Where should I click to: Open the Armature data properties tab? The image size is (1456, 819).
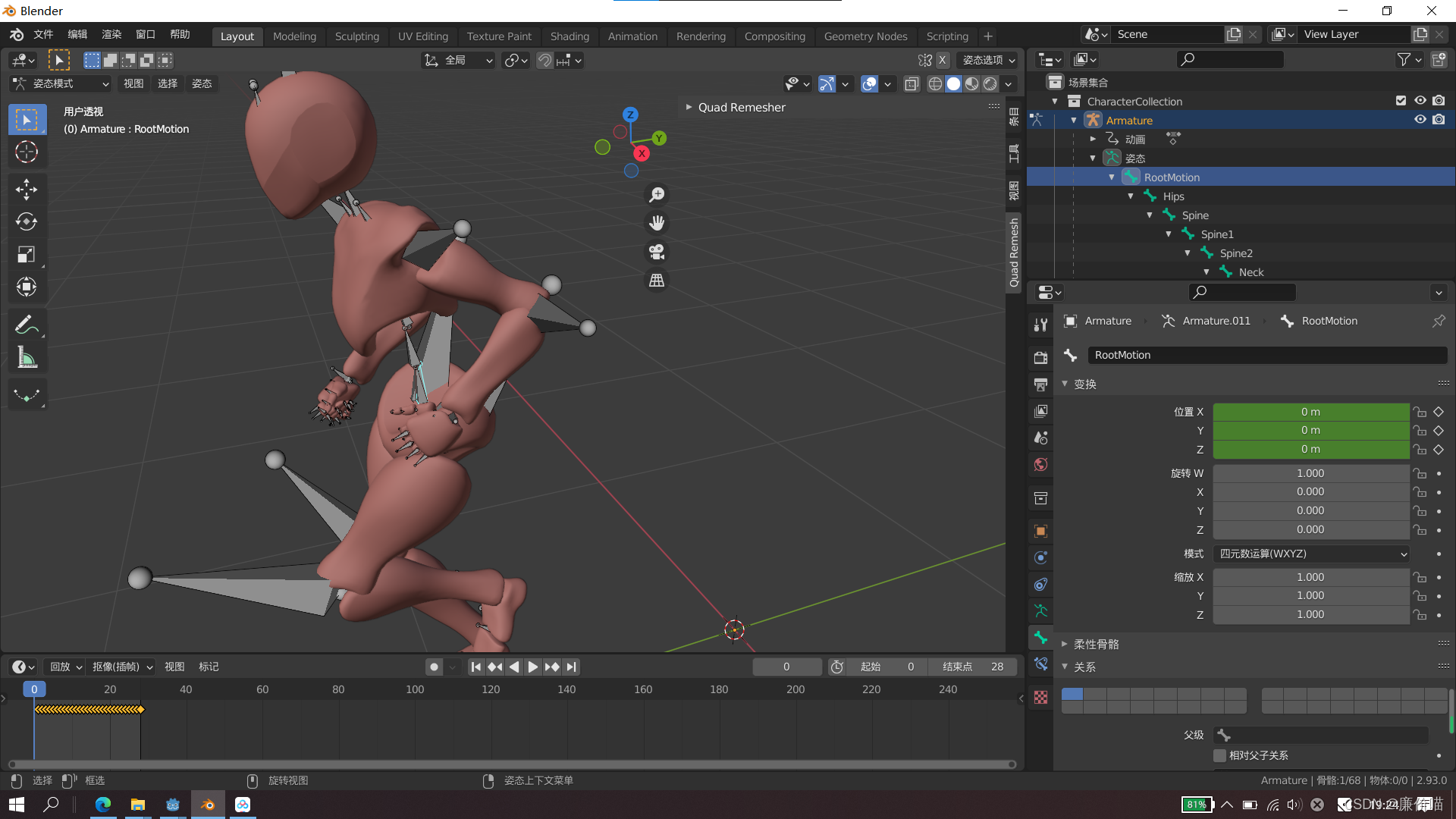pyautogui.click(x=1040, y=610)
